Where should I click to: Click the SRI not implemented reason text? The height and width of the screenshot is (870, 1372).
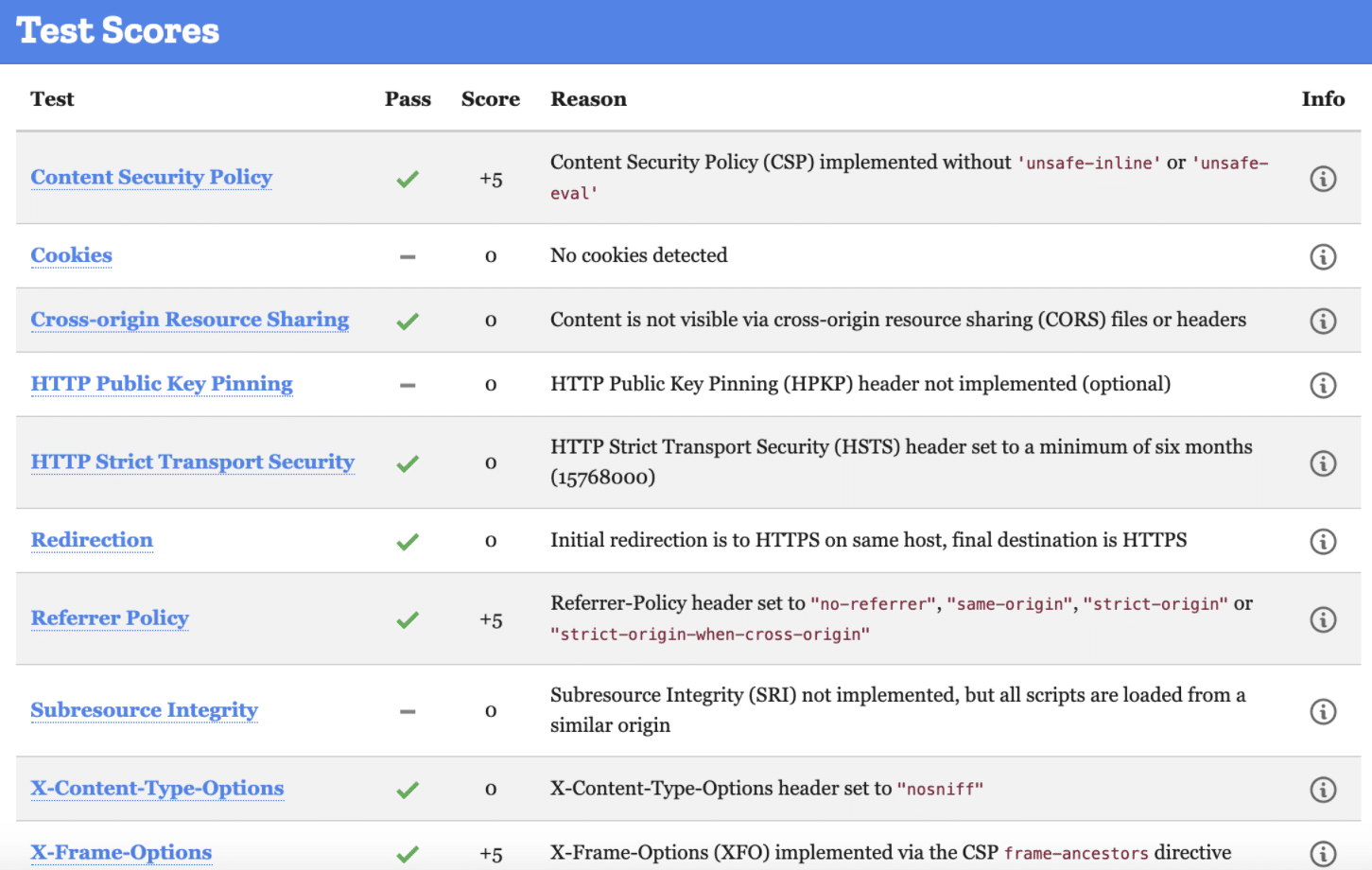pos(898,710)
